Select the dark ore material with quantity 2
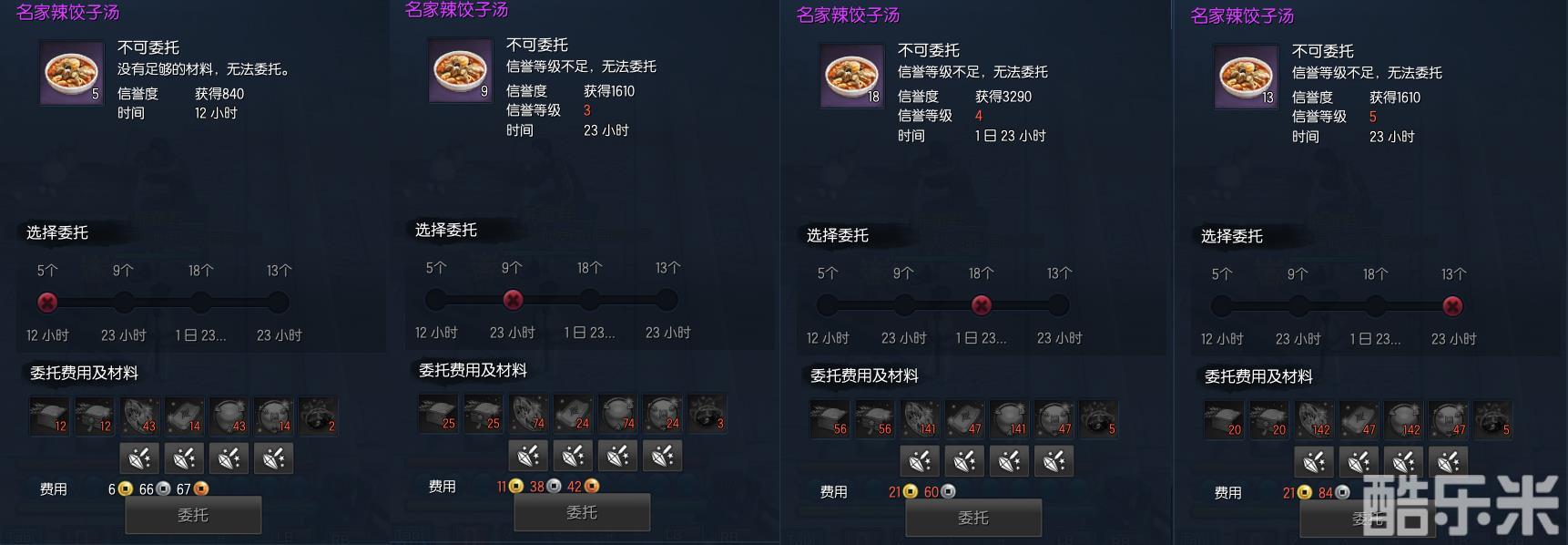The width and height of the screenshot is (1568, 545). click(x=318, y=416)
